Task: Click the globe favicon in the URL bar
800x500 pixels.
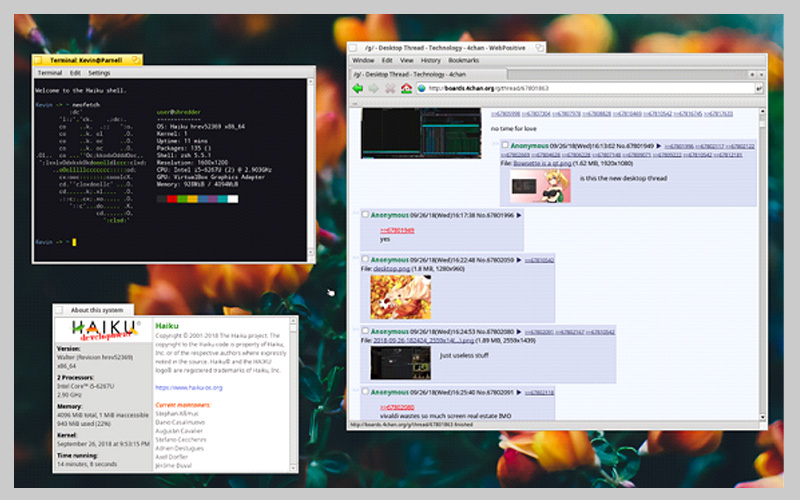Action: click(422, 89)
